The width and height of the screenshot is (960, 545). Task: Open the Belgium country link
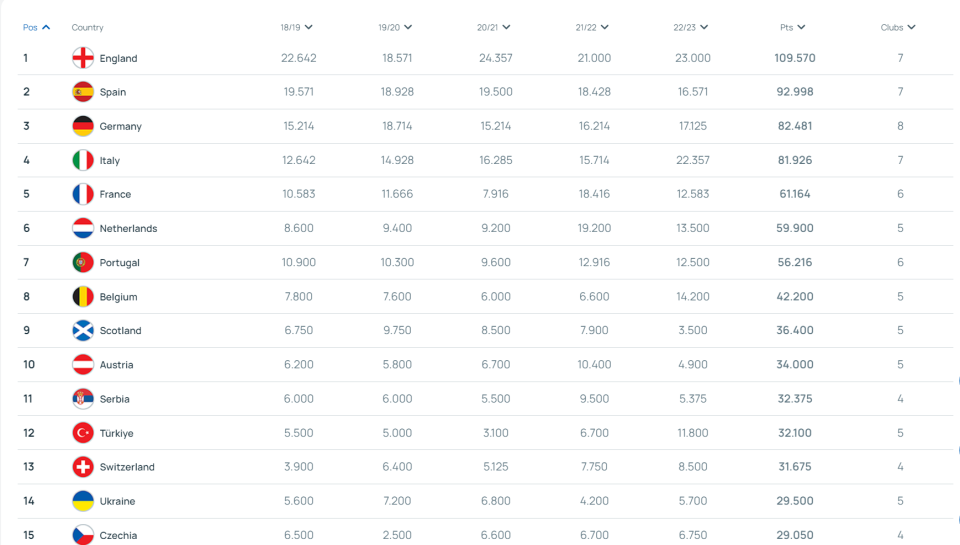(x=118, y=297)
